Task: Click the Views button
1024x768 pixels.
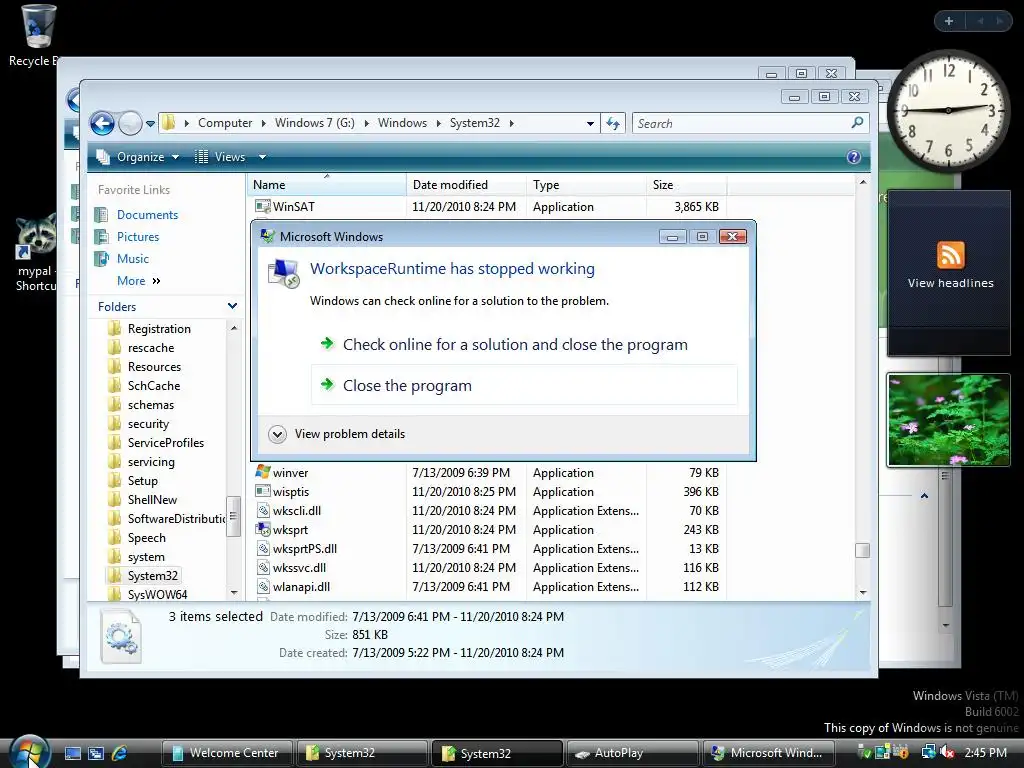Action: (221, 157)
